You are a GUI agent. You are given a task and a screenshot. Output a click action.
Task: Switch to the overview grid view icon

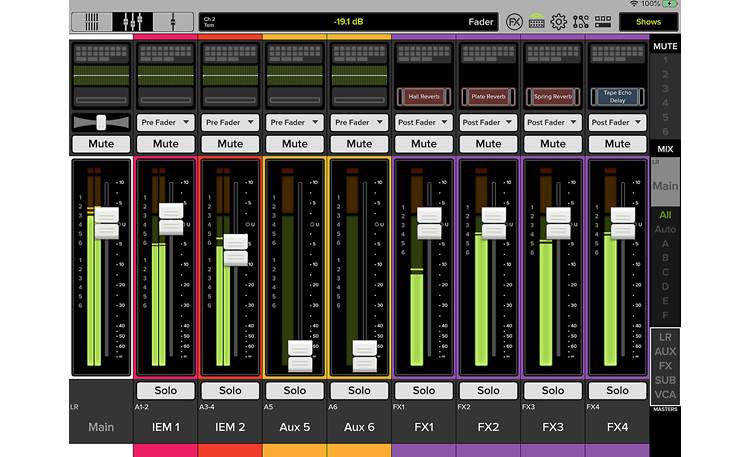click(92, 22)
